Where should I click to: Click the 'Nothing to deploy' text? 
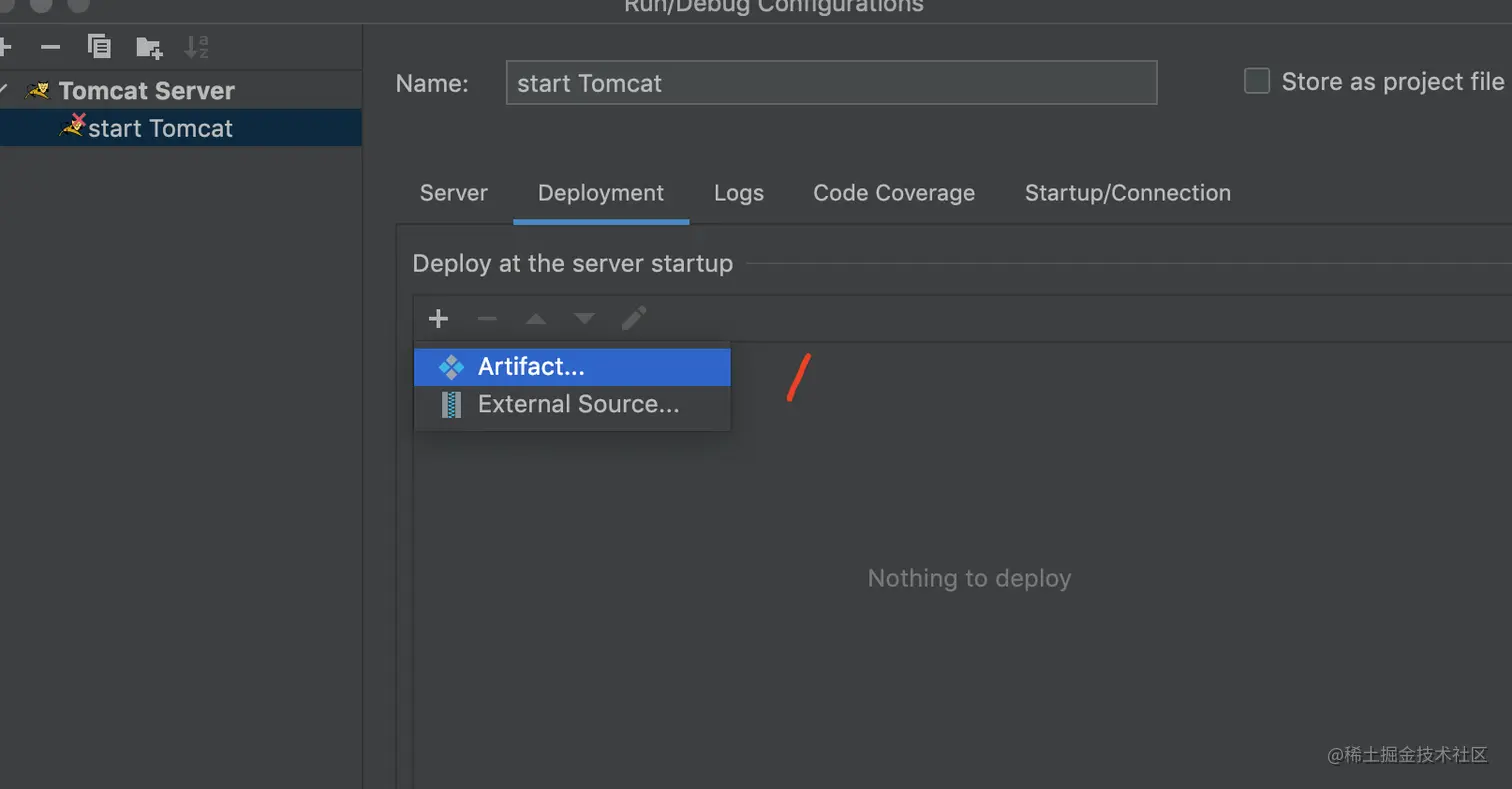[x=969, y=578]
